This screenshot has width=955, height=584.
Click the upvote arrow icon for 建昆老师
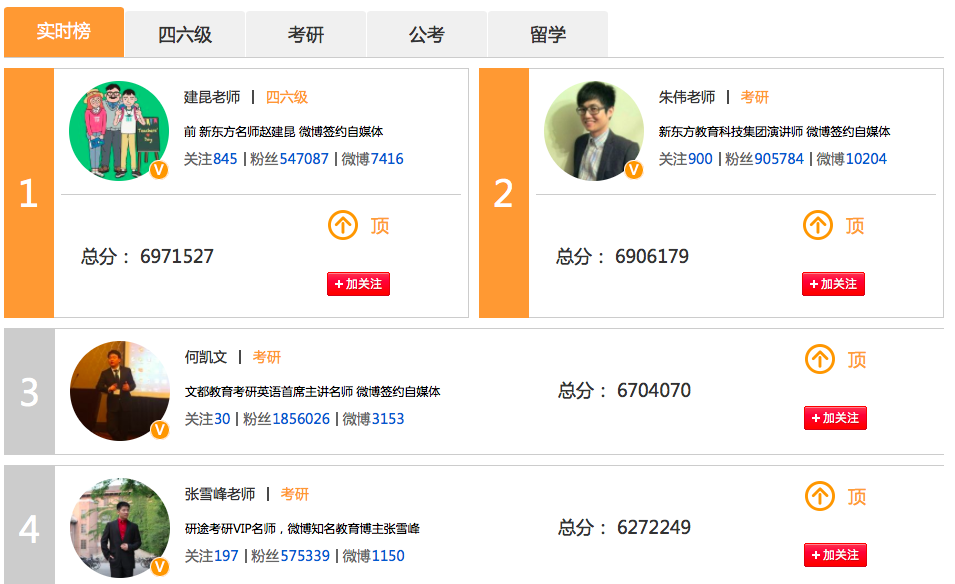[343, 226]
